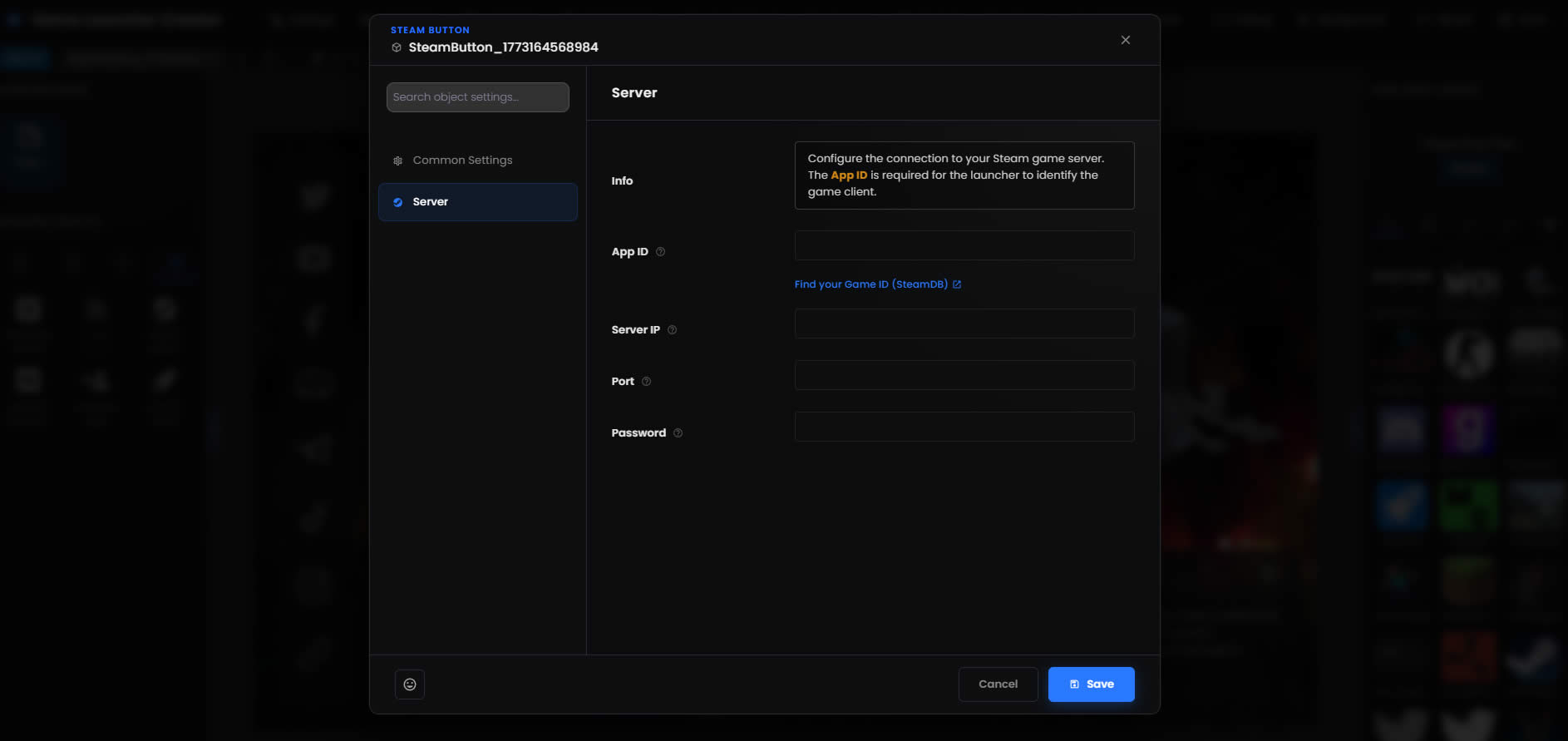Click the Port input box
The width and height of the screenshot is (1568, 741).
pos(964,376)
